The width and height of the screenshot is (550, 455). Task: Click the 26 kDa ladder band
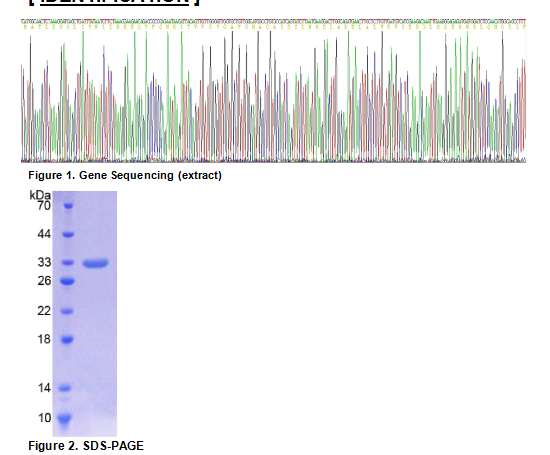(x=67, y=281)
